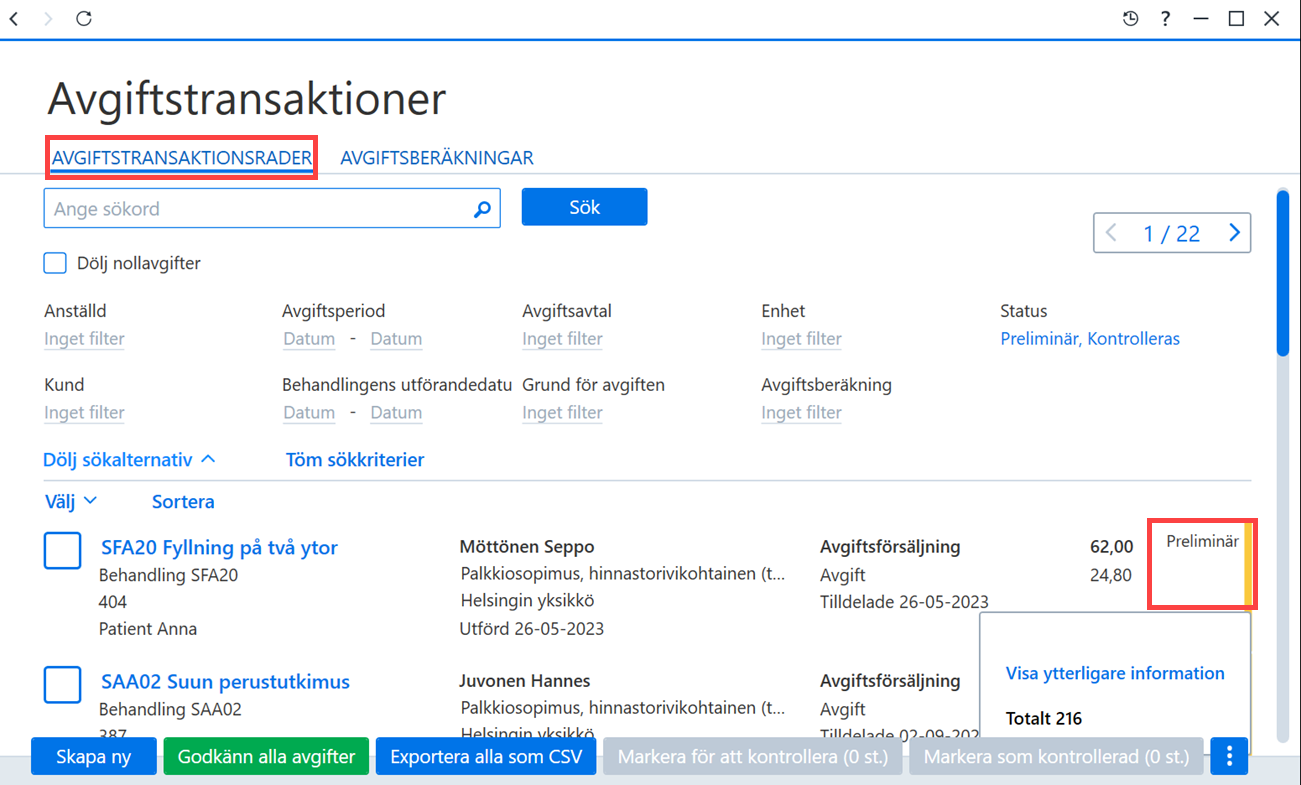Enable Dölj nollavgifter checkbox
The width and height of the screenshot is (1301, 785).
(x=55, y=263)
